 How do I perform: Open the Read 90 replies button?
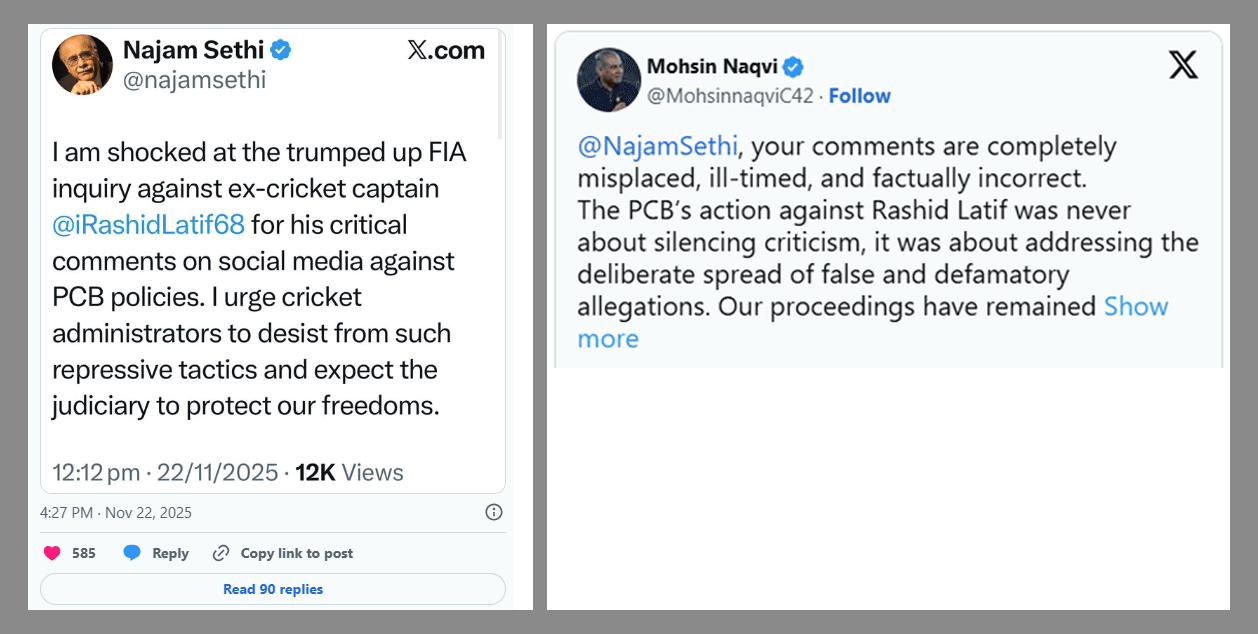[273, 589]
